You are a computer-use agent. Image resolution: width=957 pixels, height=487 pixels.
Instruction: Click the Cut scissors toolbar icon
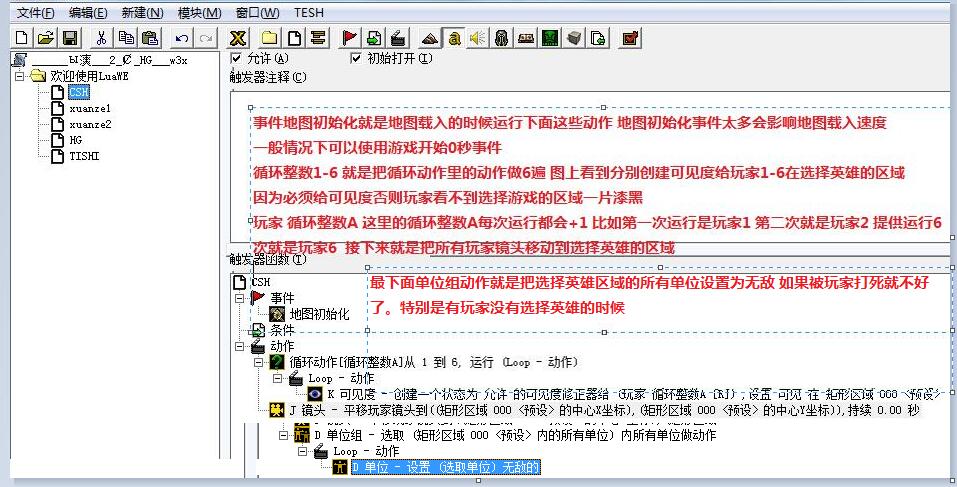[101, 38]
